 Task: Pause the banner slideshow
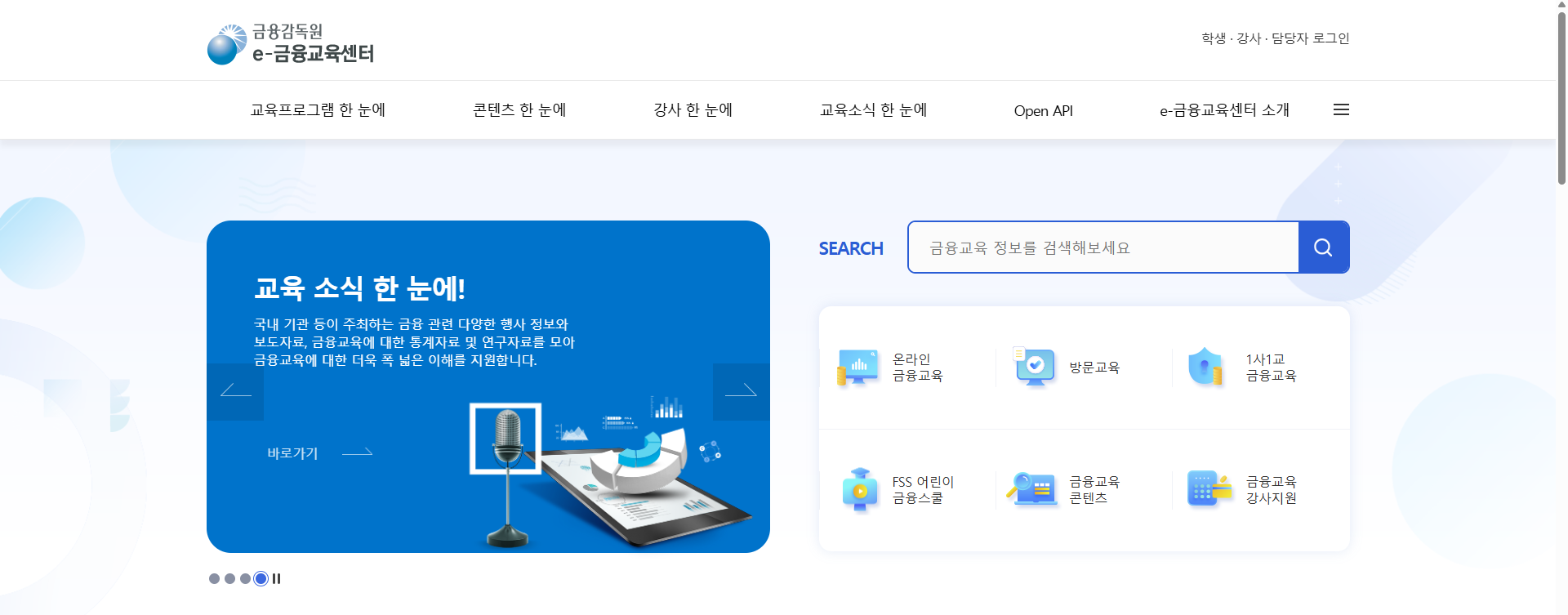[x=277, y=578]
